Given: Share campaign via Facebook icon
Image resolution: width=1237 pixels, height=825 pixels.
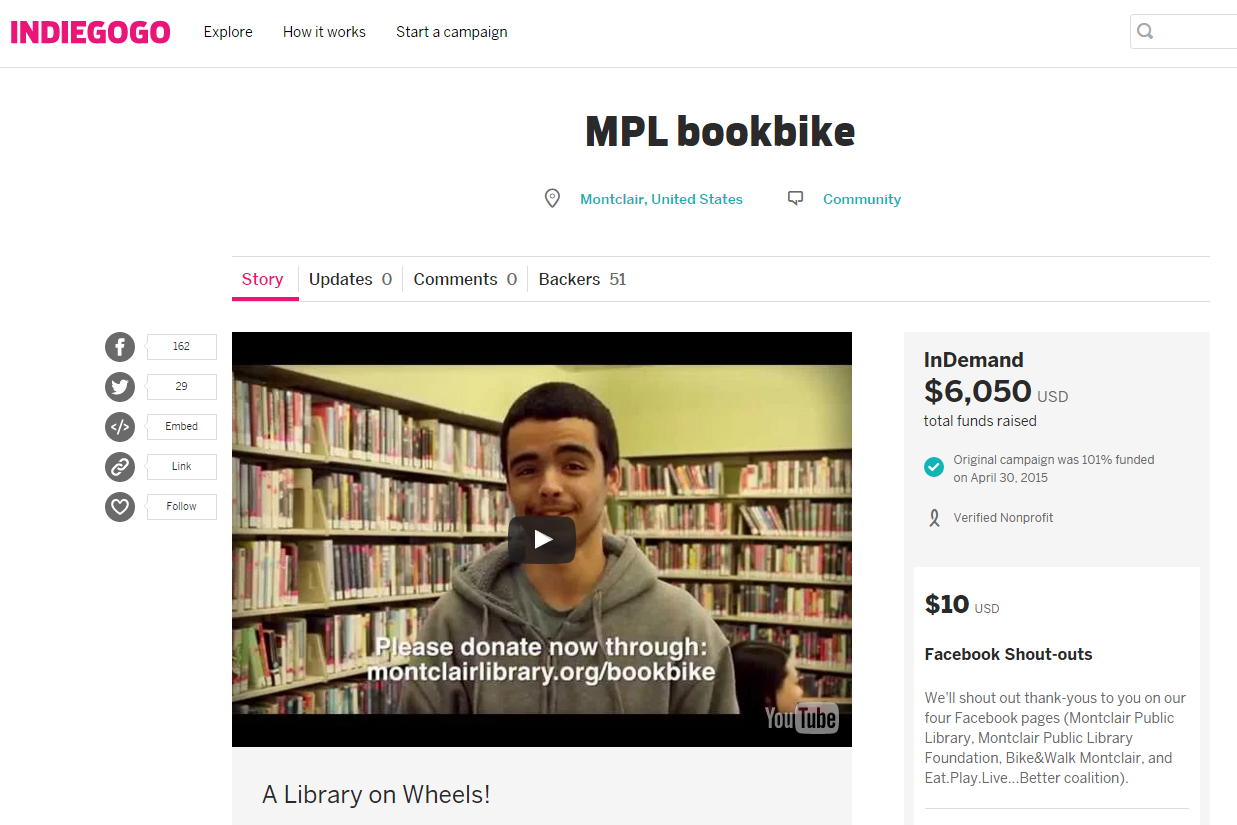Looking at the screenshot, I should pos(120,347).
